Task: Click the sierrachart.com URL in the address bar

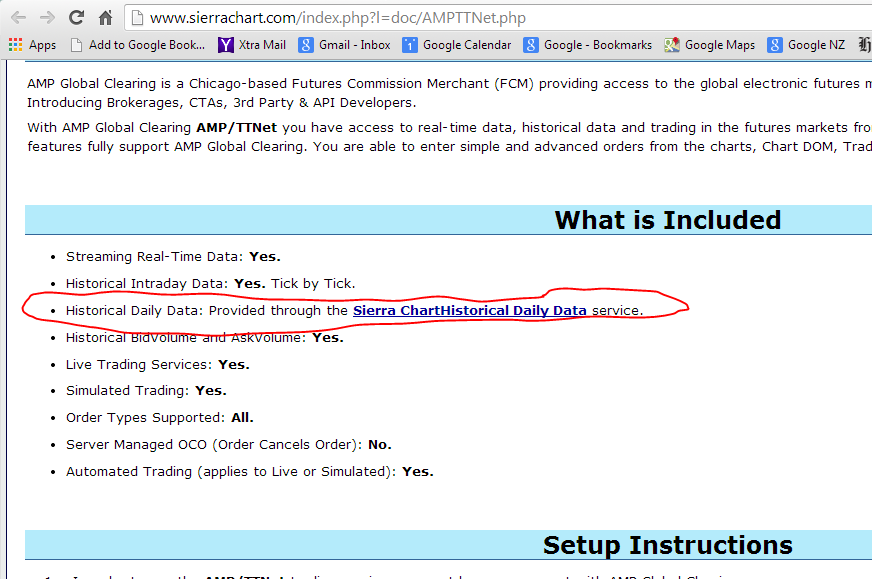Action: (x=338, y=18)
